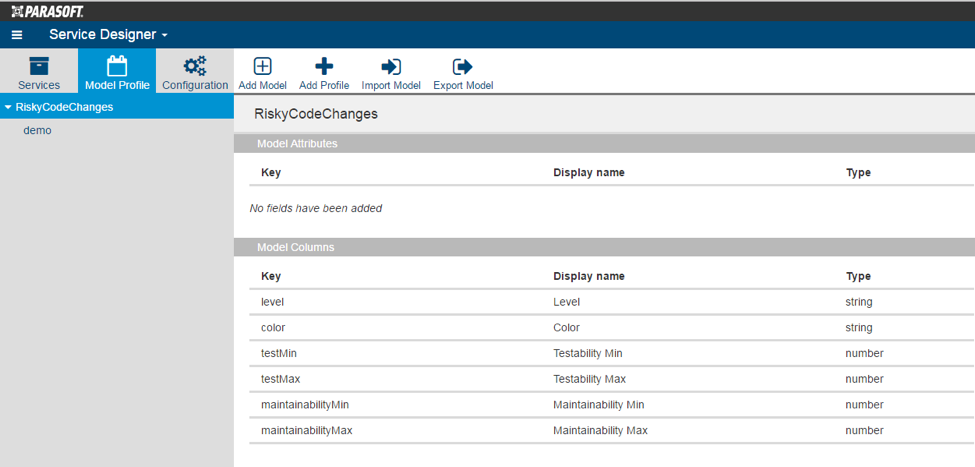Image resolution: width=975 pixels, height=467 pixels.
Task: Click the level column row
Action: point(611,302)
